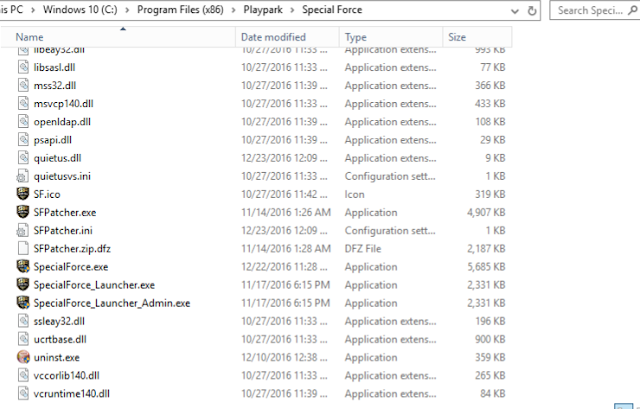The width and height of the screenshot is (640, 409).
Task: Select file name uninst.exe
Action: [x=57, y=358]
